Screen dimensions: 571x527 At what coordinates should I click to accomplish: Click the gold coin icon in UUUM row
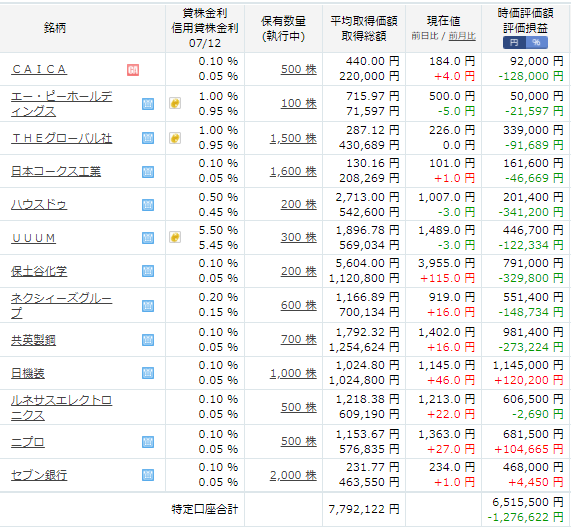(175, 237)
